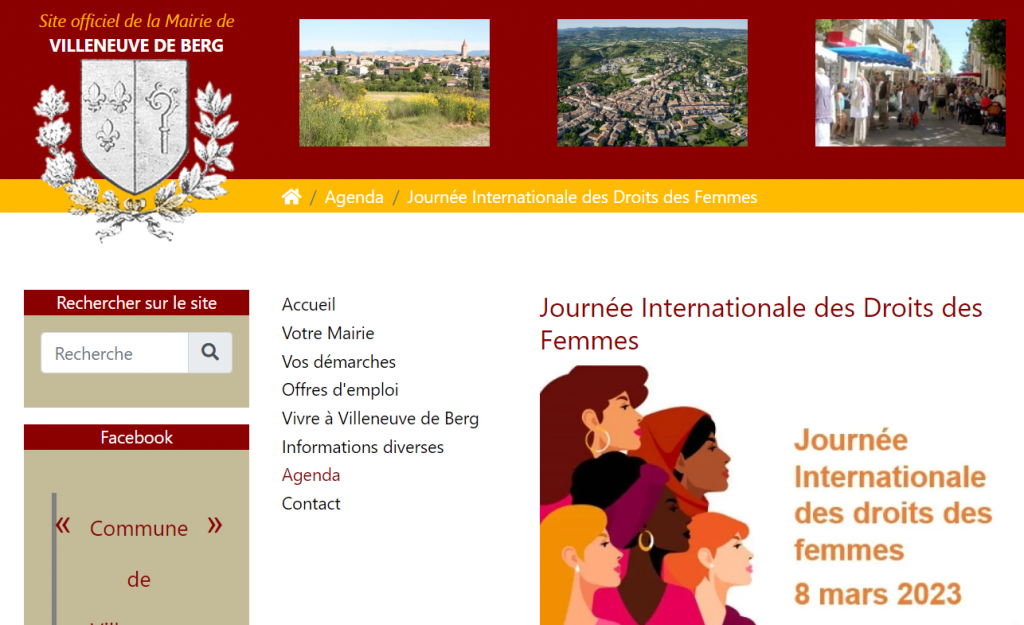The width and height of the screenshot is (1024, 625).
Task: Open Informations diverses section
Action: pos(363,447)
